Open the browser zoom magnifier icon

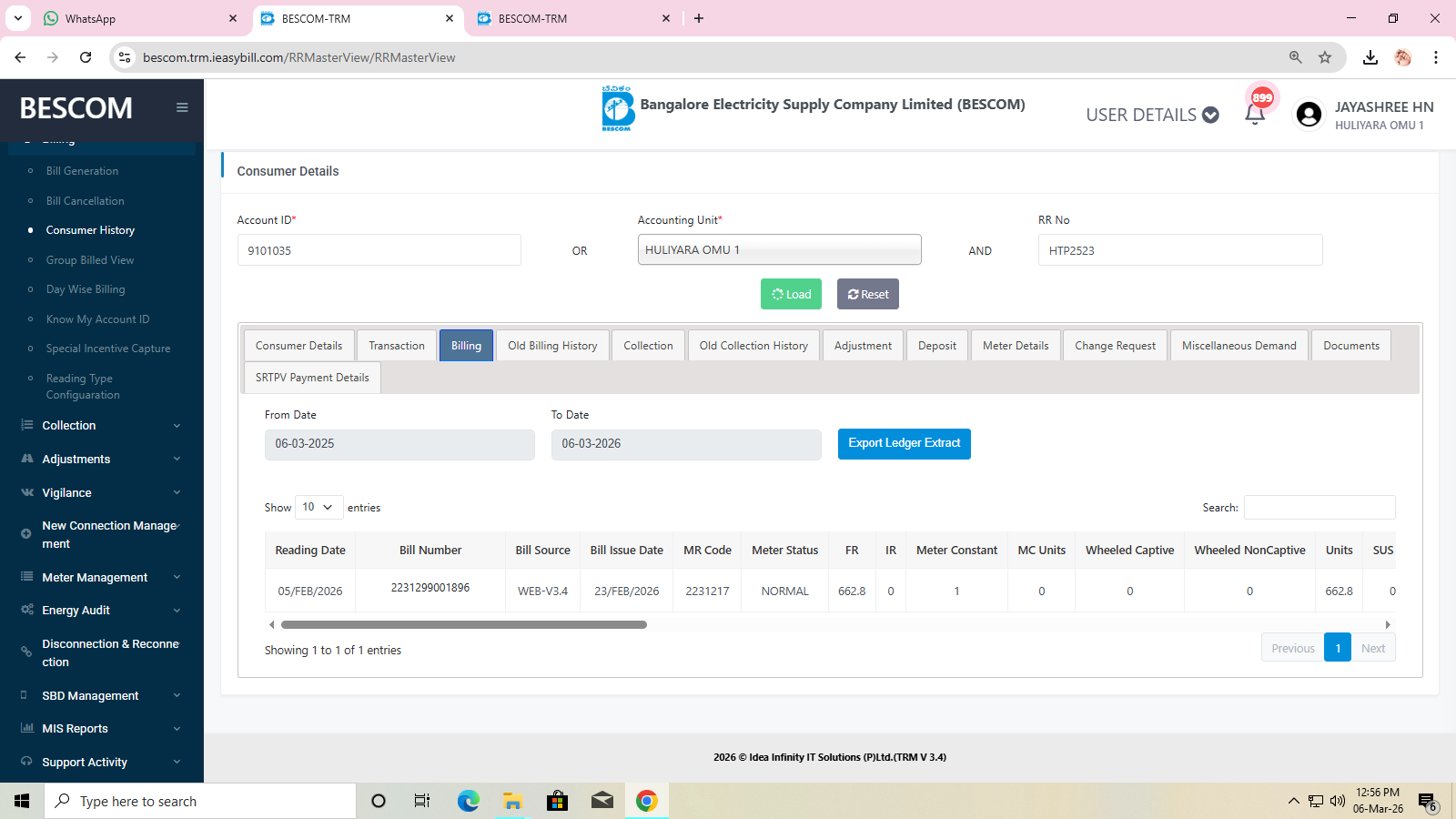[1296, 57]
